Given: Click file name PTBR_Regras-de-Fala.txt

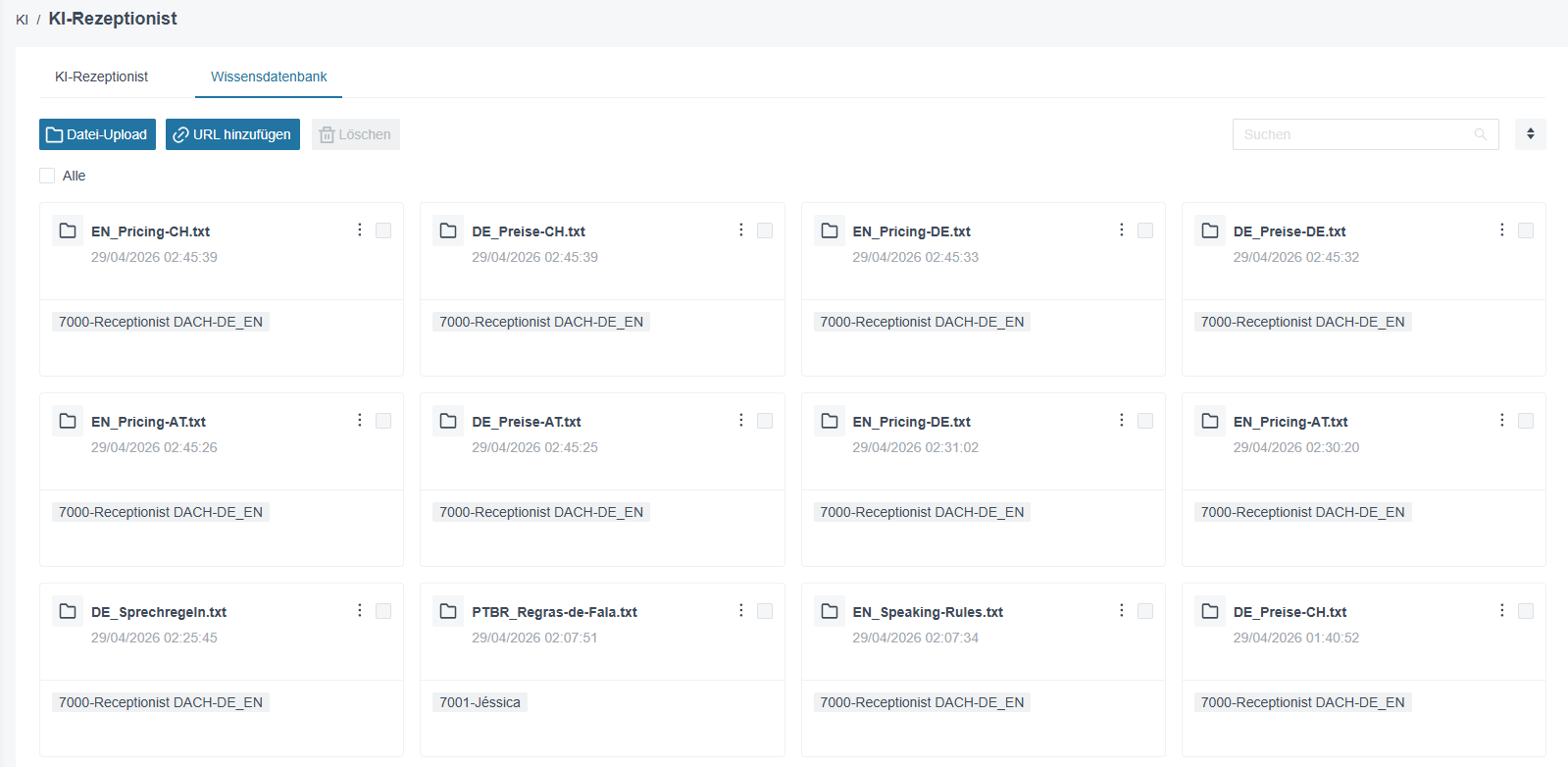Looking at the screenshot, I should pyautogui.click(x=554, y=612).
